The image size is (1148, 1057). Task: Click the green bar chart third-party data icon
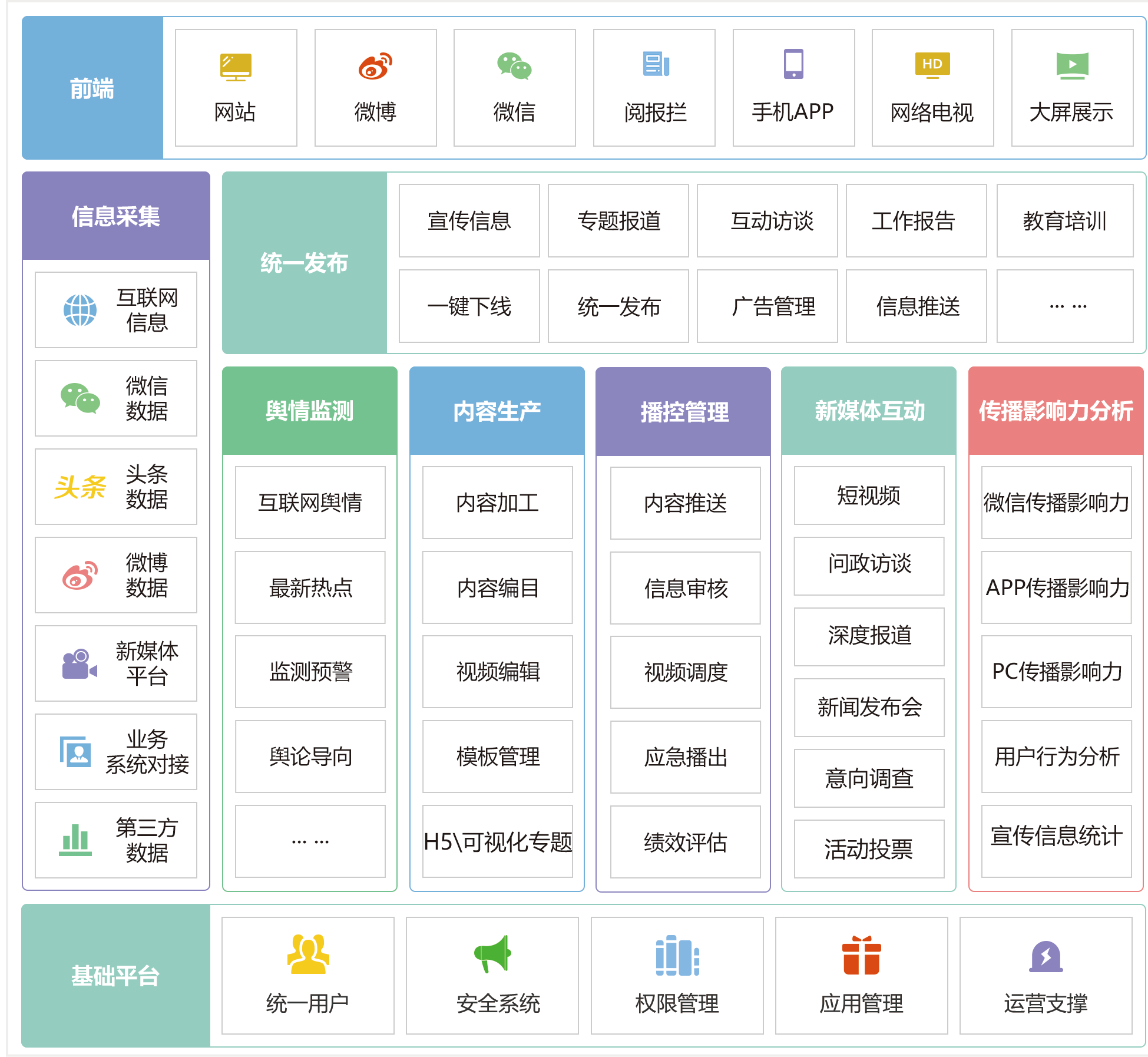(x=75, y=840)
